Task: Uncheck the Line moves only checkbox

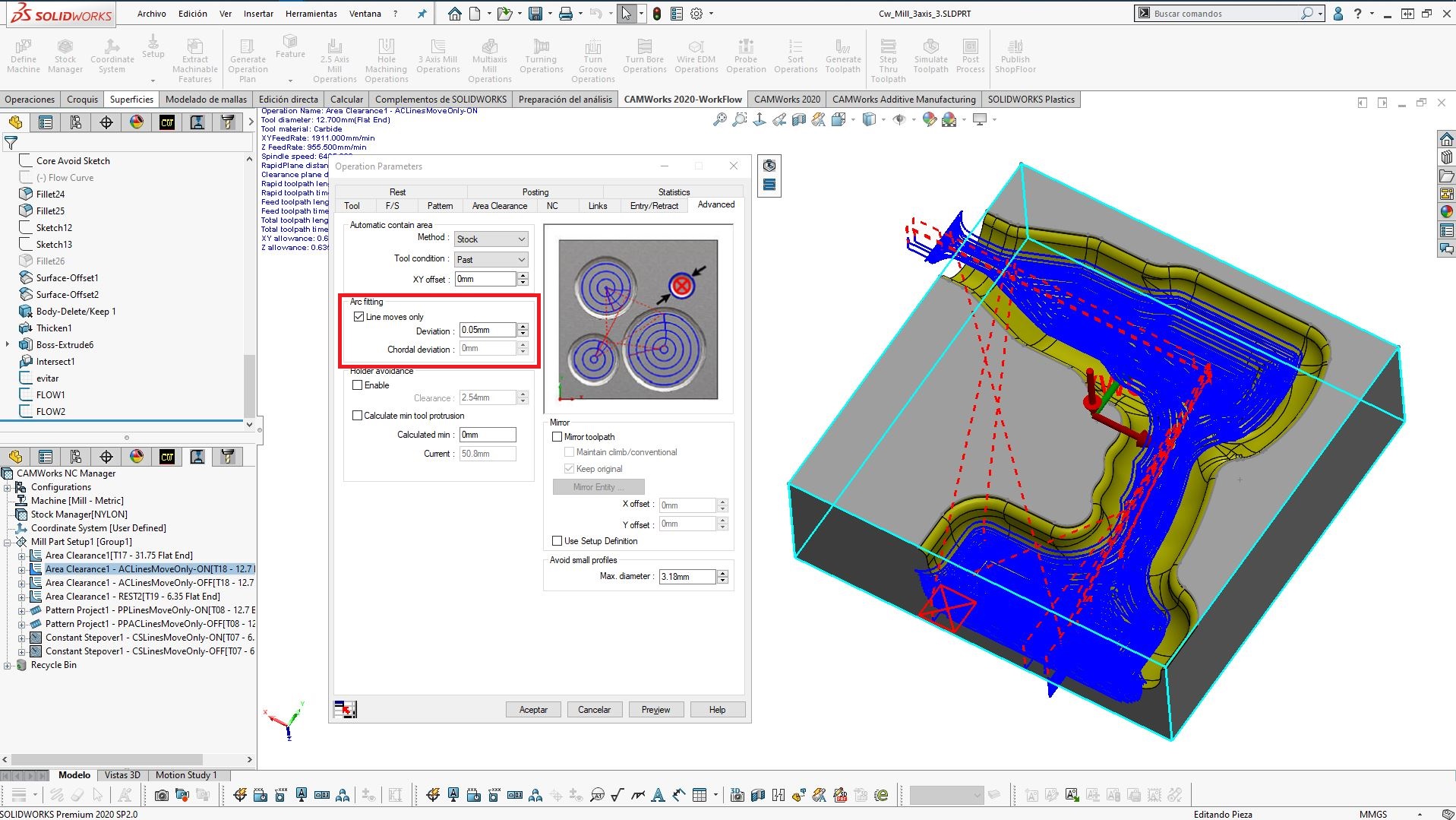Action: (x=358, y=317)
